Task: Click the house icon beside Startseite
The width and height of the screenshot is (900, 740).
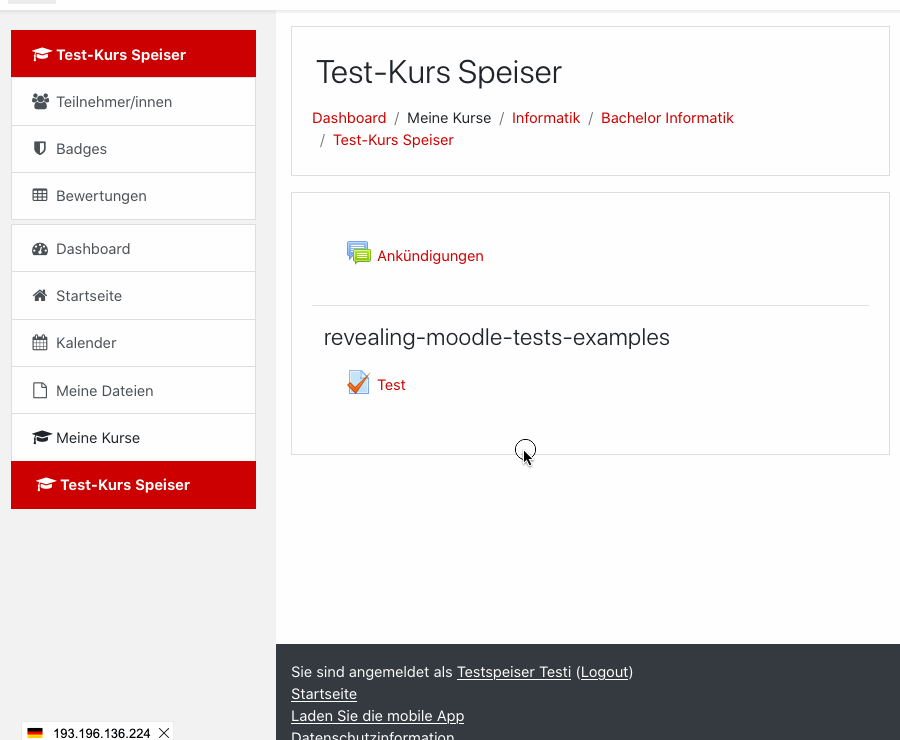Action: (x=40, y=296)
